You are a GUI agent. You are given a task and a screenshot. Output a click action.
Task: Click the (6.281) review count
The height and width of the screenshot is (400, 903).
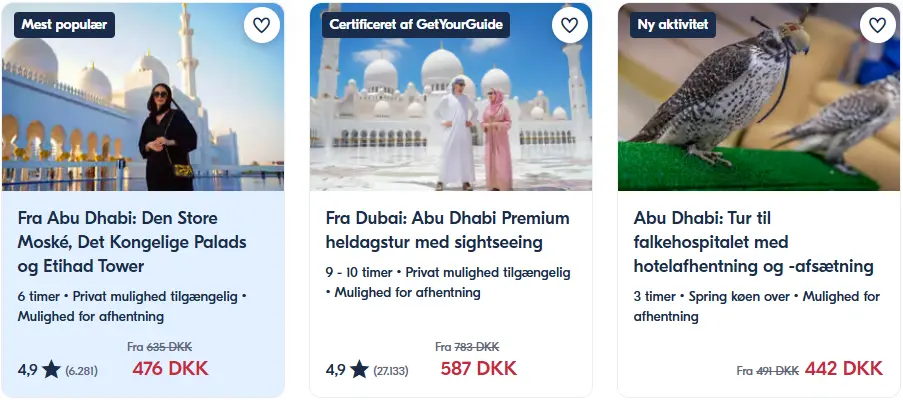(x=81, y=371)
